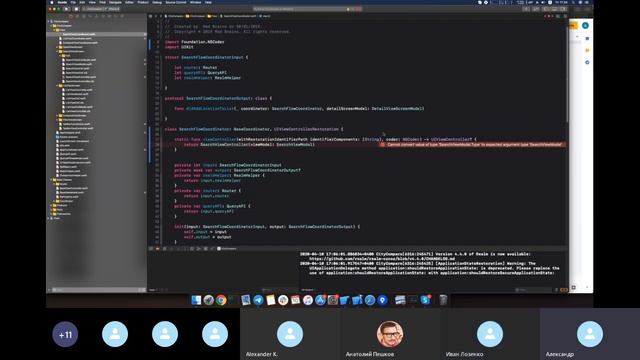The width and height of the screenshot is (640, 360).
Task: Show the Issue navigator tab
Action: click(x=97, y=16)
